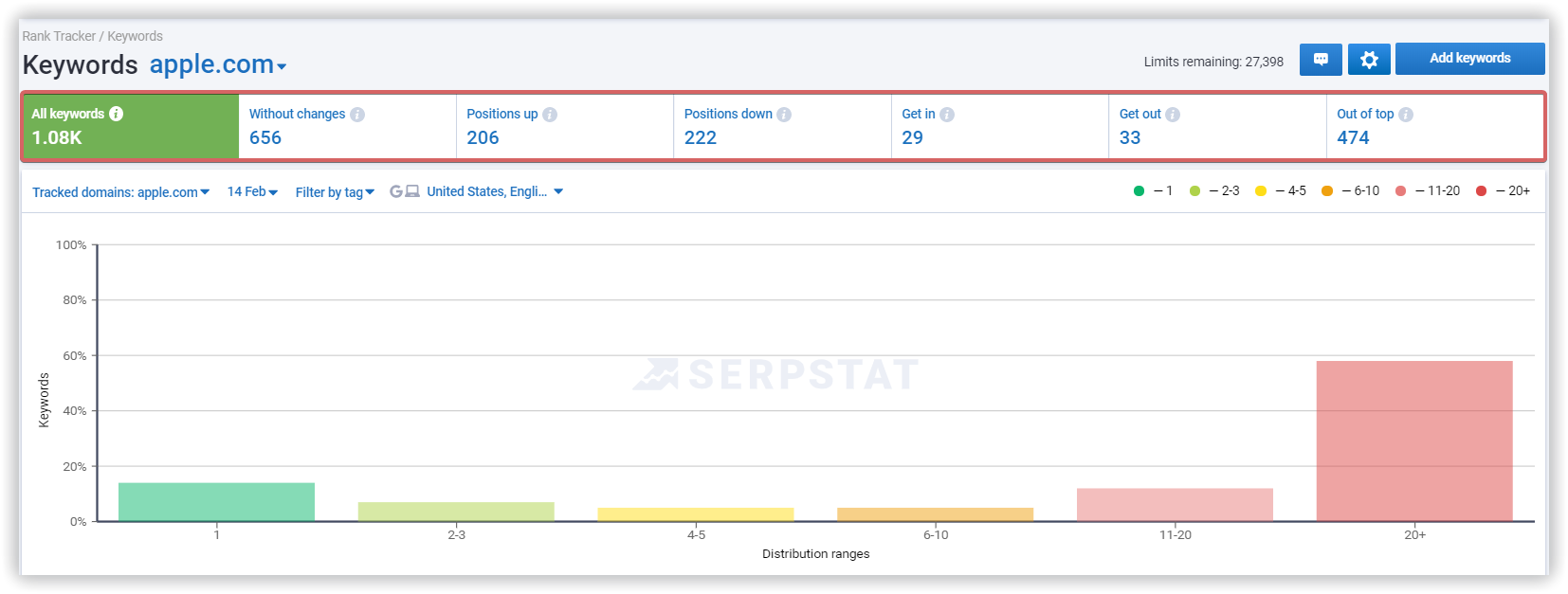This screenshot has height=594, width=1568.
Task: Toggle position 1 series in legend
Action: click(x=1153, y=190)
